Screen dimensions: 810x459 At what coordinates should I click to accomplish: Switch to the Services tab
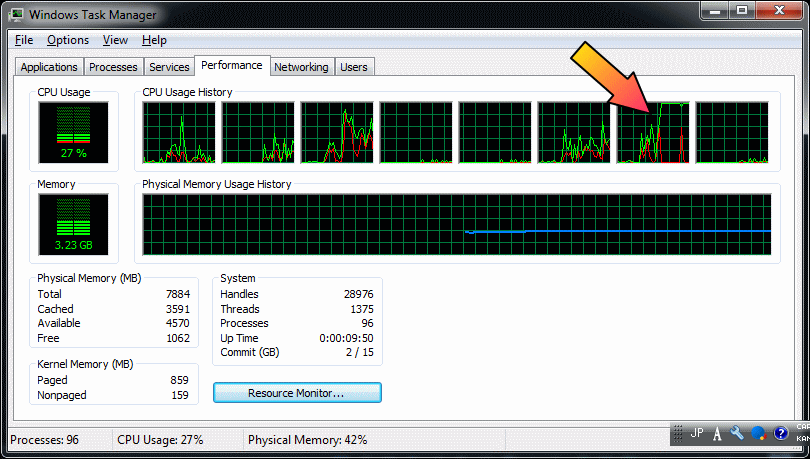tap(169, 67)
